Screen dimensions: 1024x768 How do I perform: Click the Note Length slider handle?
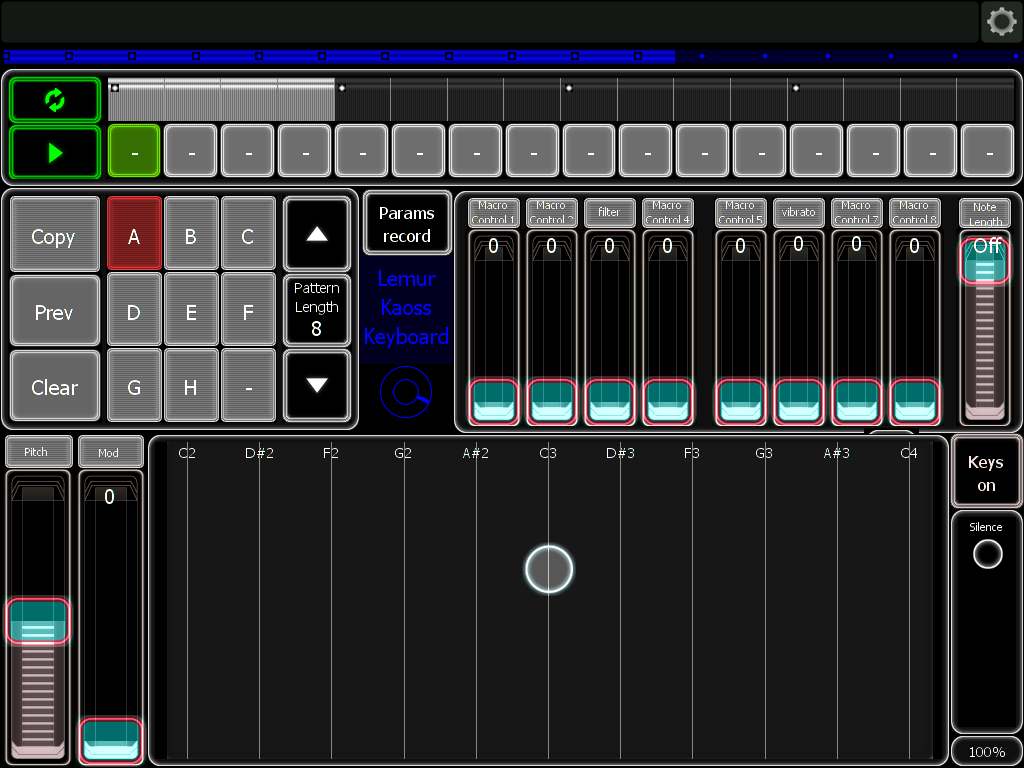(x=985, y=262)
